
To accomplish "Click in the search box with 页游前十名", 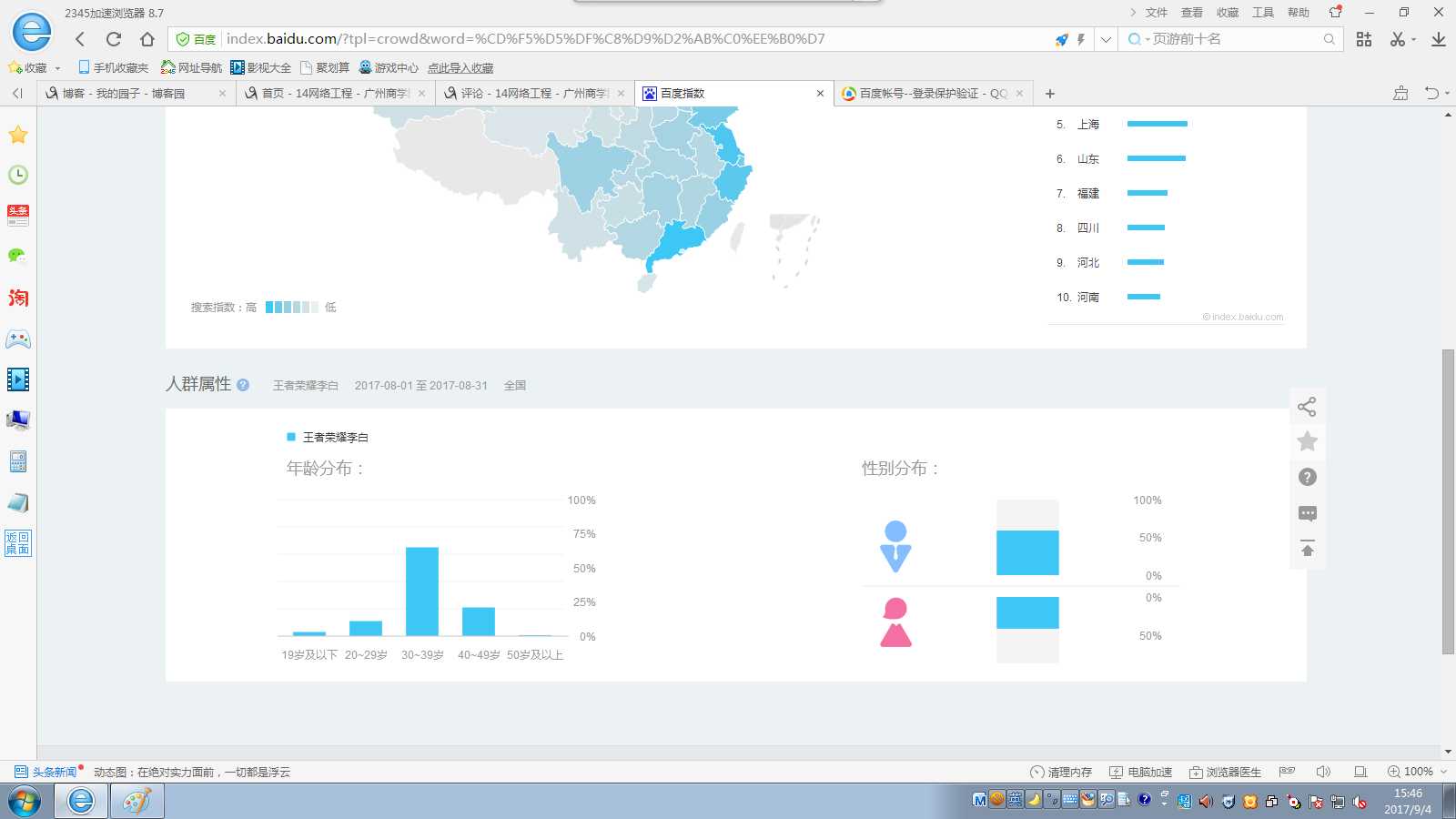I will click(1233, 39).
